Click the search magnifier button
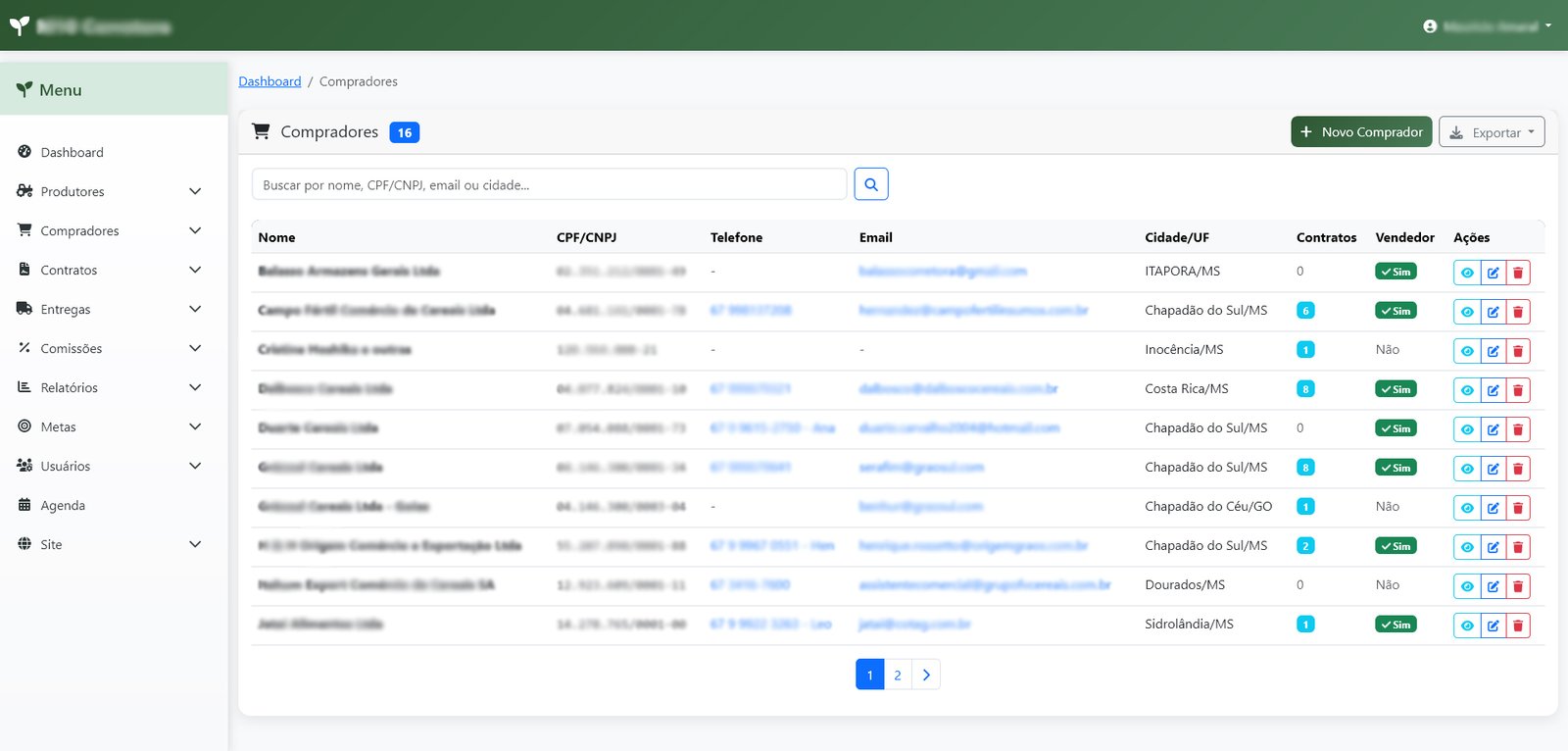Screen dimensions: 1568x751 (x=870, y=184)
